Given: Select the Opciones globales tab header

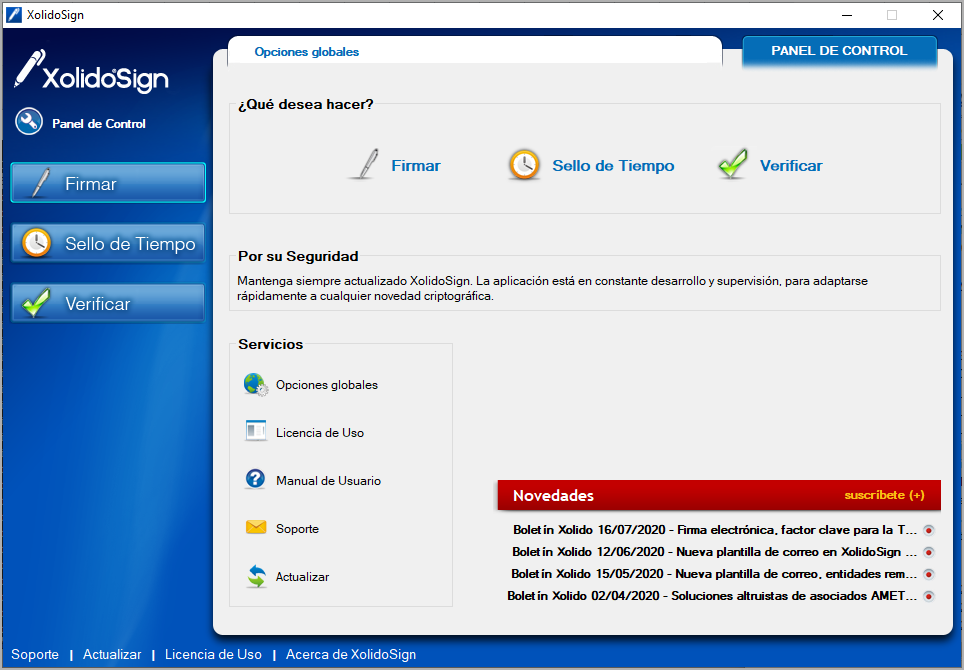Looking at the screenshot, I should coord(307,52).
